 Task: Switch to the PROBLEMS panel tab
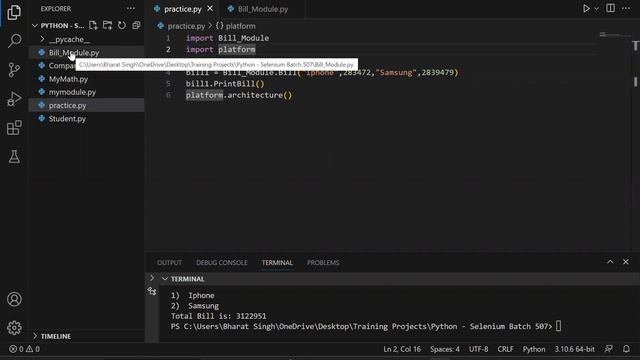(x=323, y=262)
